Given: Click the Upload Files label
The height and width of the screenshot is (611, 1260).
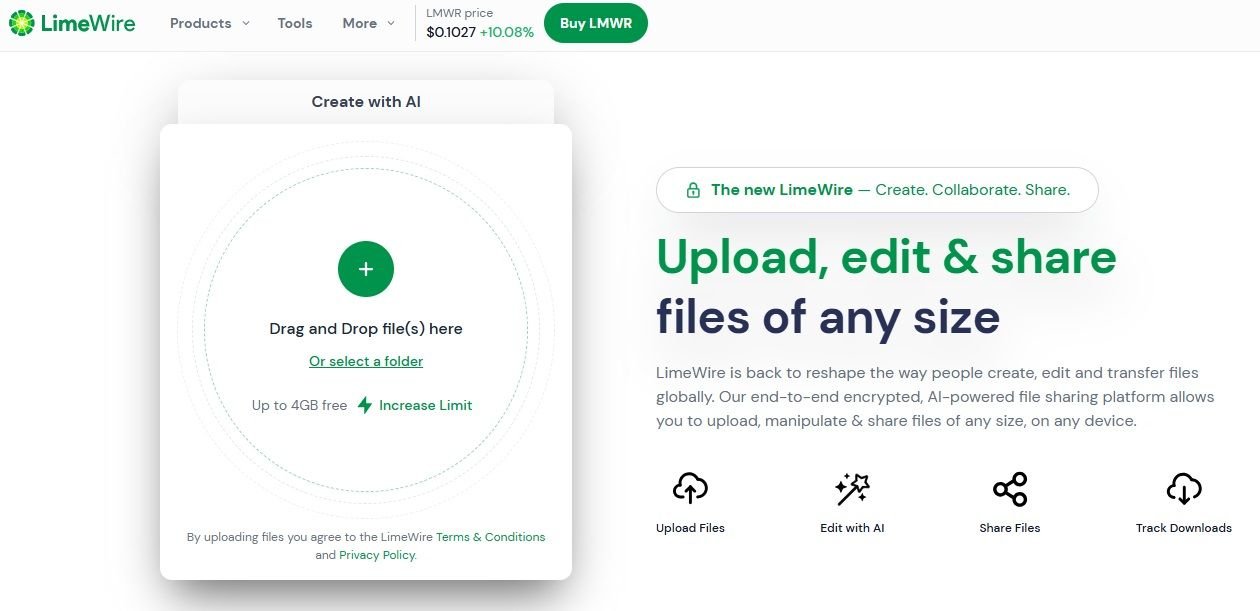Looking at the screenshot, I should [x=690, y=528].
